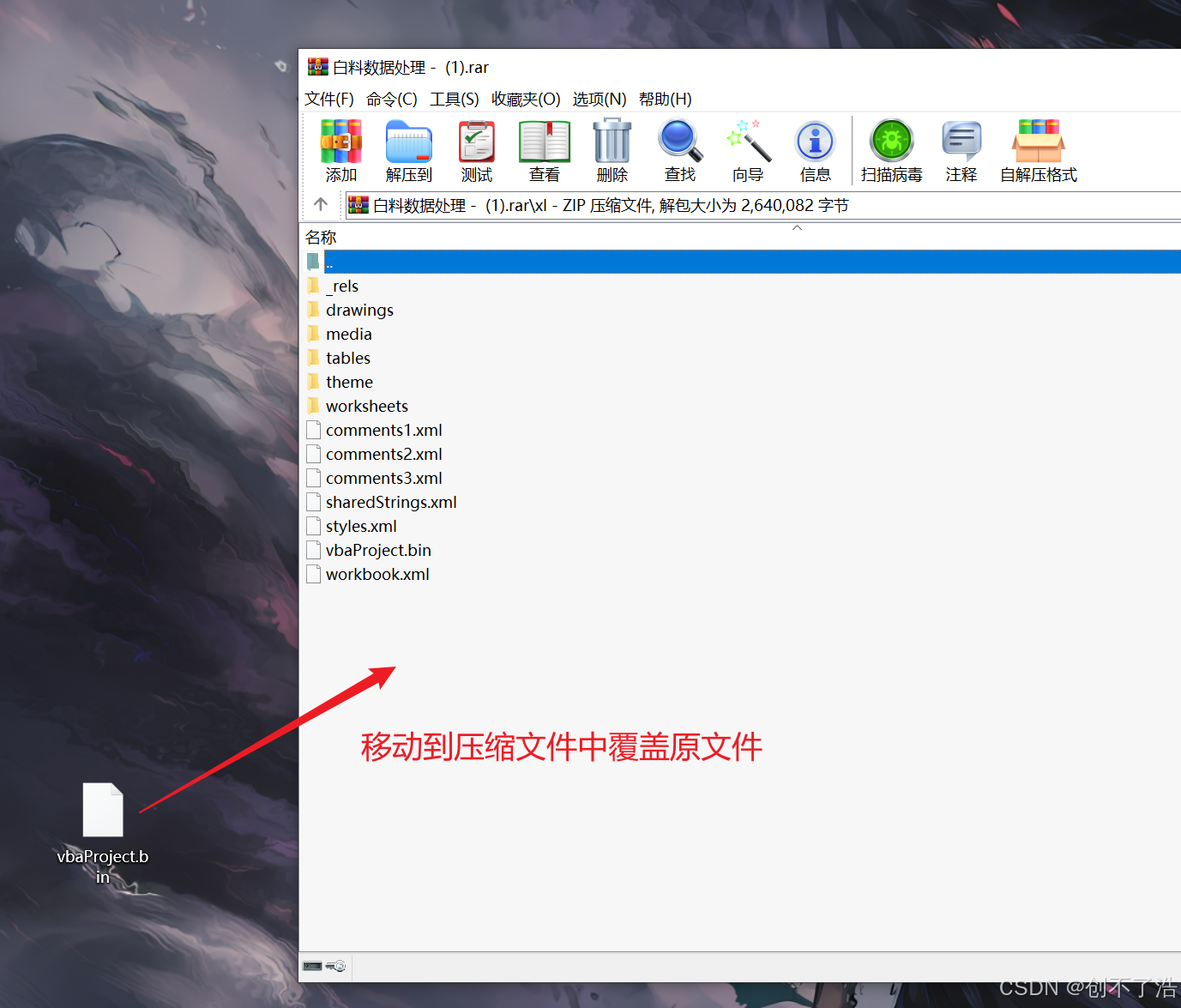This screenshot has width=1181, height=1008.
Task: Select comments2.xml in the list
Action: (x=383, y=454)
